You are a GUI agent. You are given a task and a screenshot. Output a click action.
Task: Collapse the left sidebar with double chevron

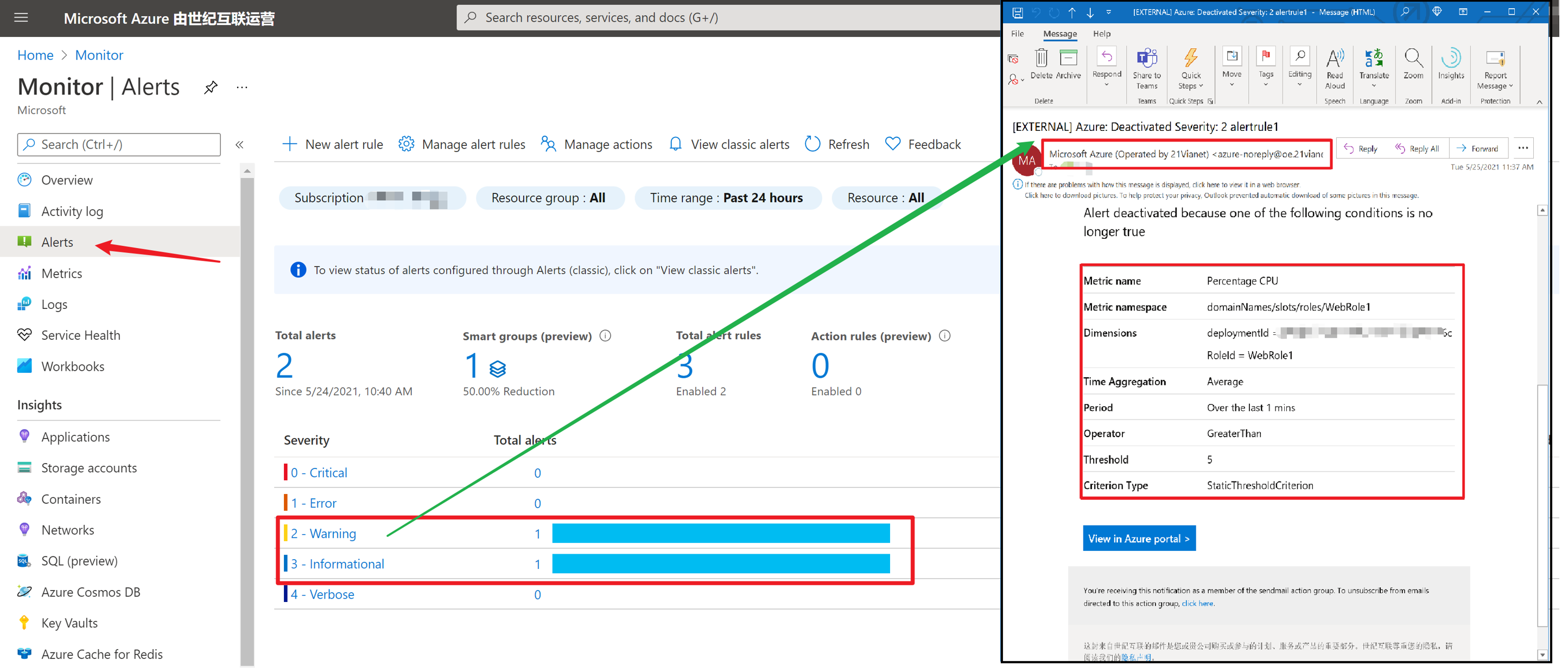240,144
